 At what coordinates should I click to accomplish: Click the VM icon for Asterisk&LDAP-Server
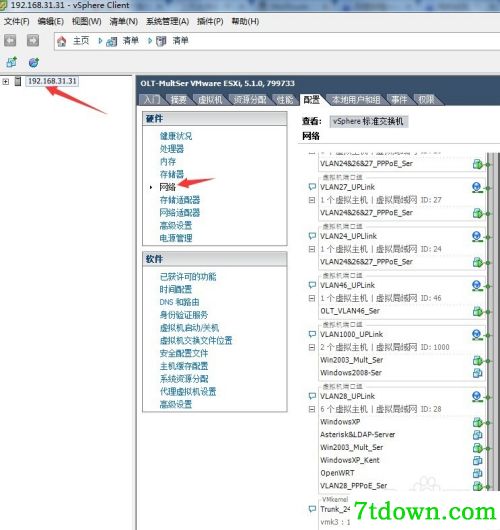(477, 435)
